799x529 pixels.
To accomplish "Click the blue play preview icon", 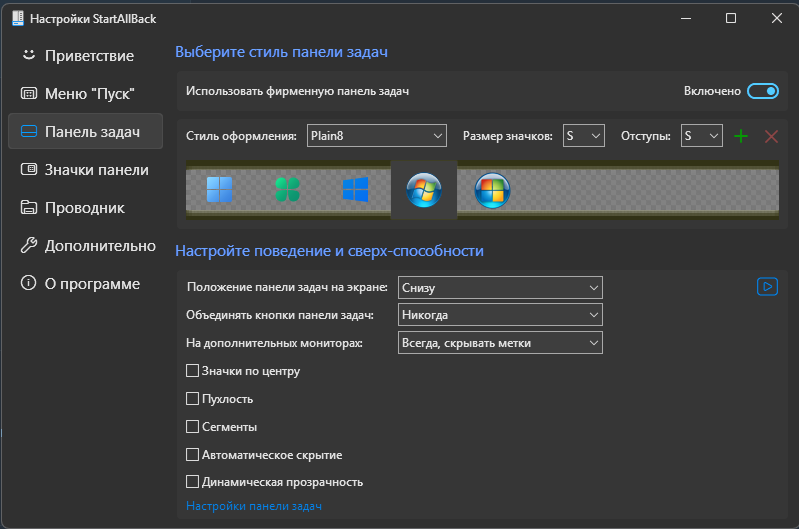I will point(767,286).
